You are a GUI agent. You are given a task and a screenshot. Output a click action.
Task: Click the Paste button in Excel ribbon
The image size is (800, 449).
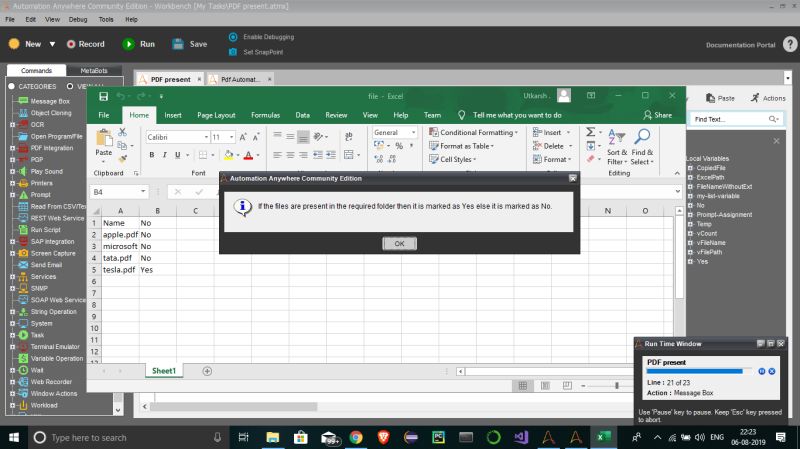[104, 142]
